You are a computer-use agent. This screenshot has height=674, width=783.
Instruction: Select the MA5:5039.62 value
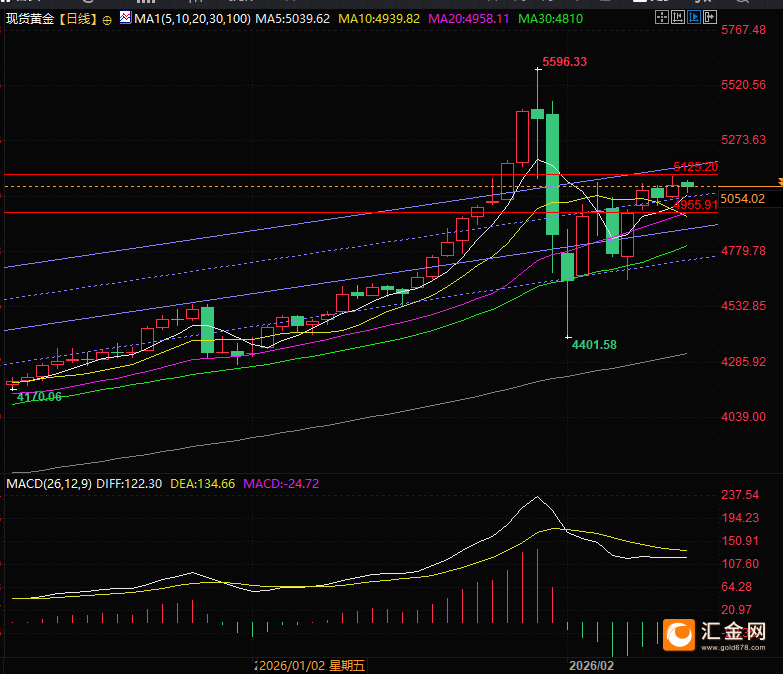[293, 19]
